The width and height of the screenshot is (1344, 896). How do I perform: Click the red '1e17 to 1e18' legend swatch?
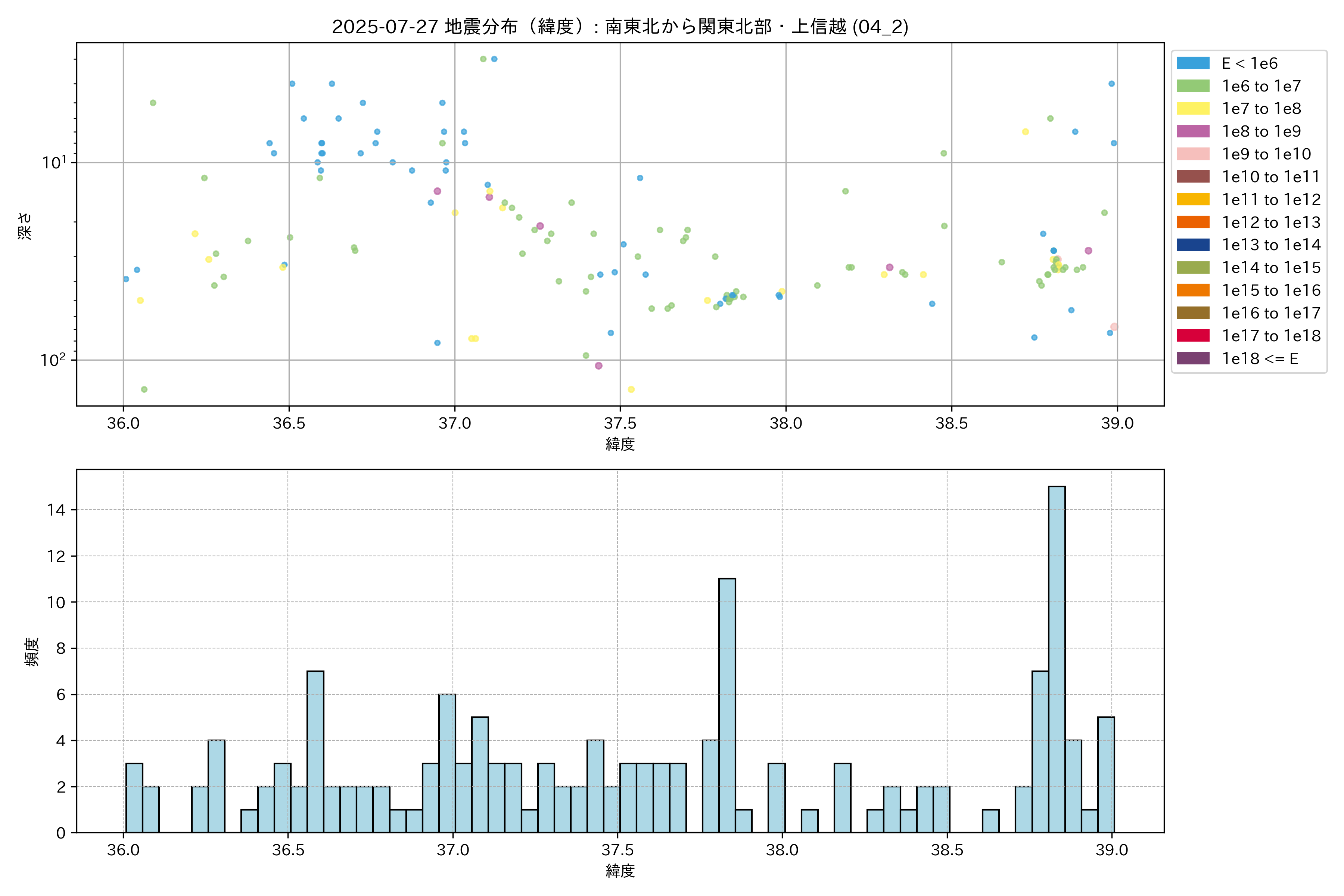(x=1192, y=335)
